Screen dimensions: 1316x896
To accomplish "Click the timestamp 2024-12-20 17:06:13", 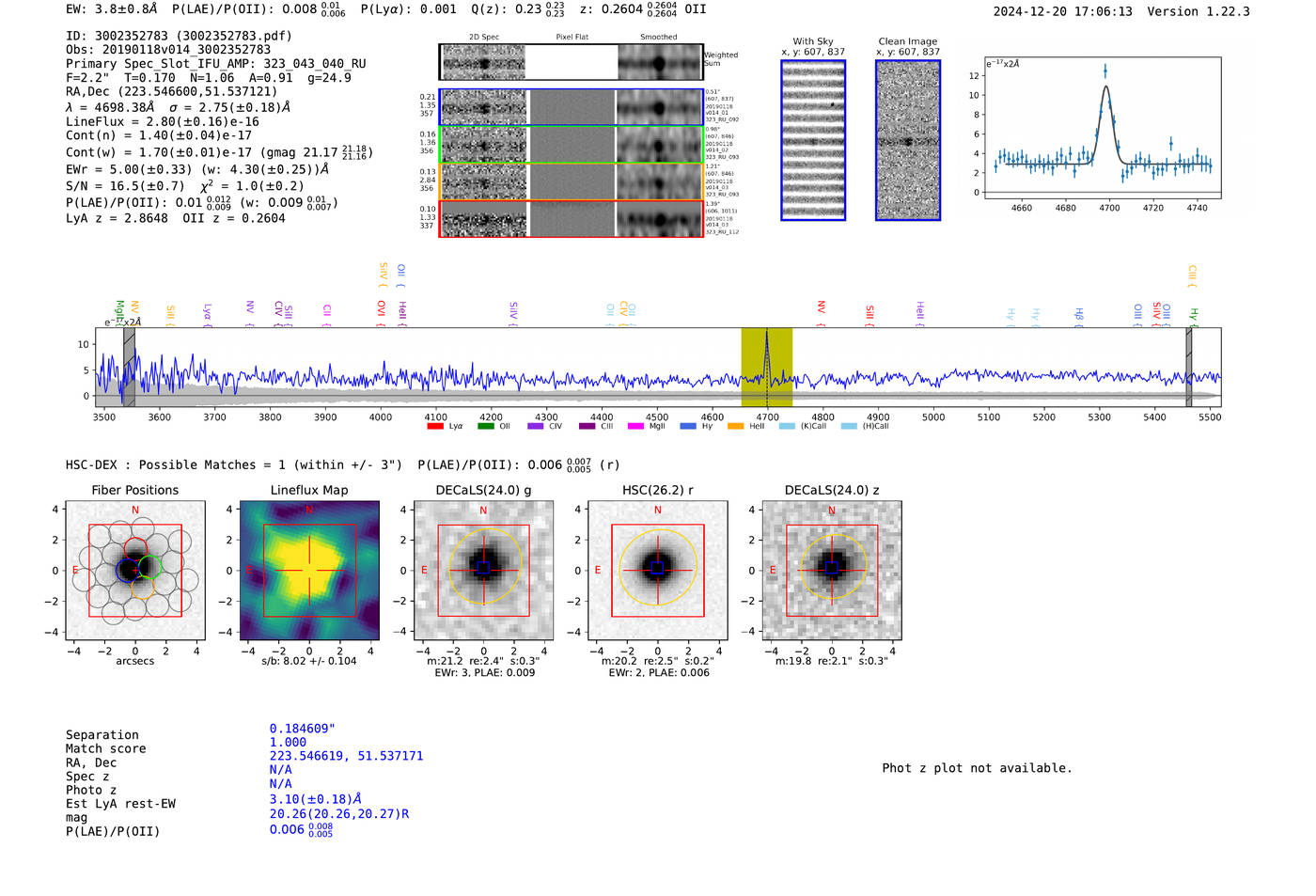I will (x=1063, y=11).
